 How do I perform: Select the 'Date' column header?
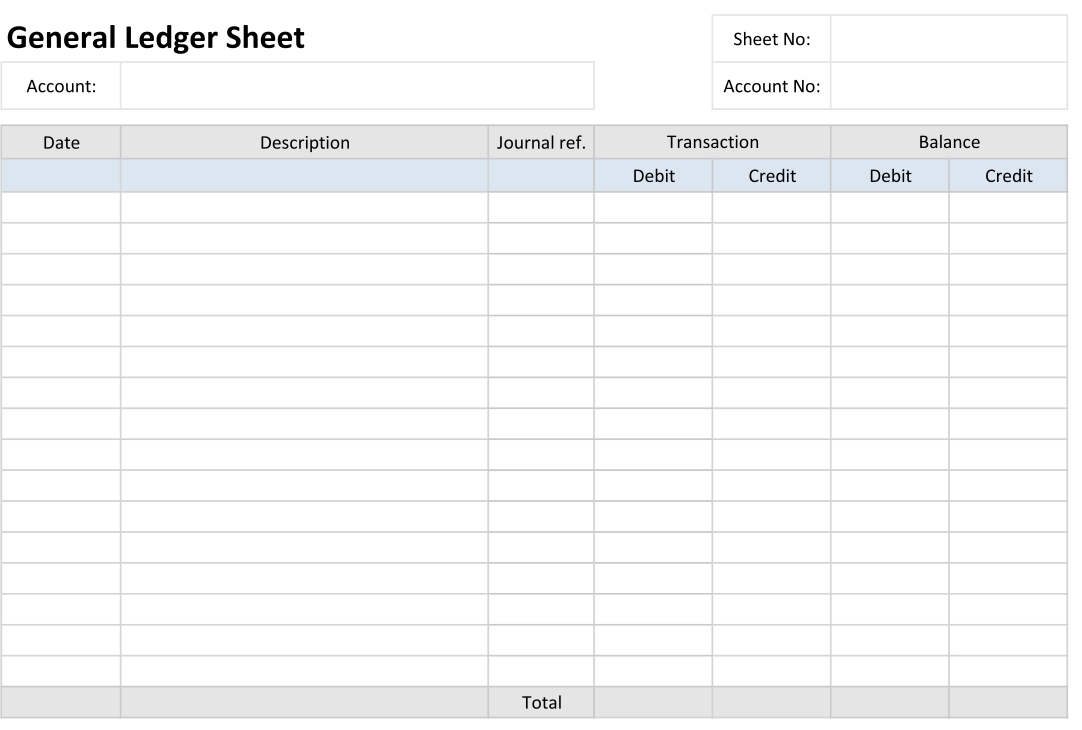(61, 142)
